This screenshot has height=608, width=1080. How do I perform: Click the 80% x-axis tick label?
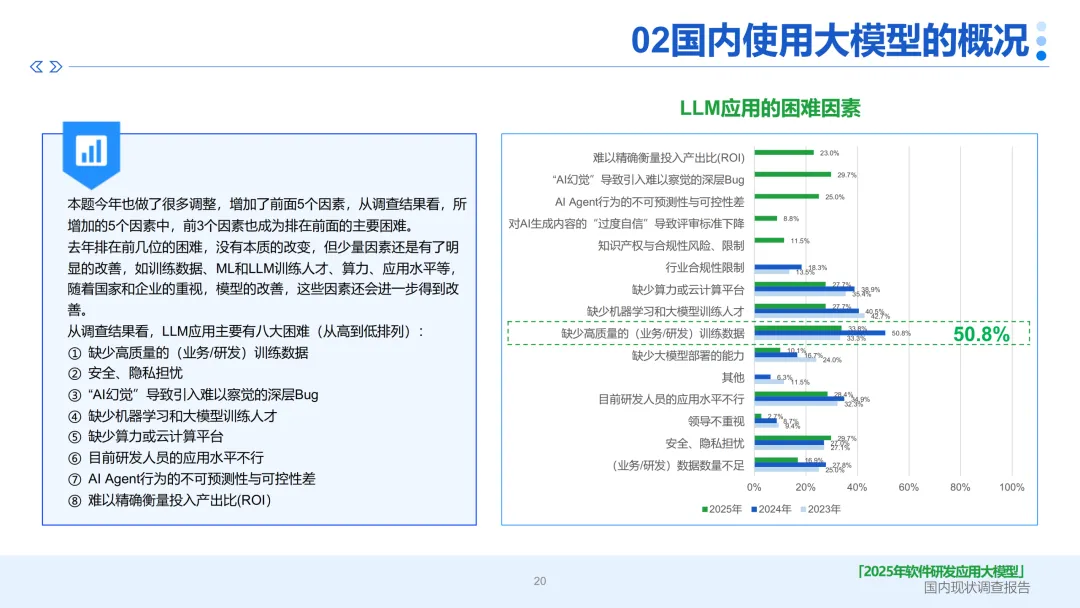[960, 488]
